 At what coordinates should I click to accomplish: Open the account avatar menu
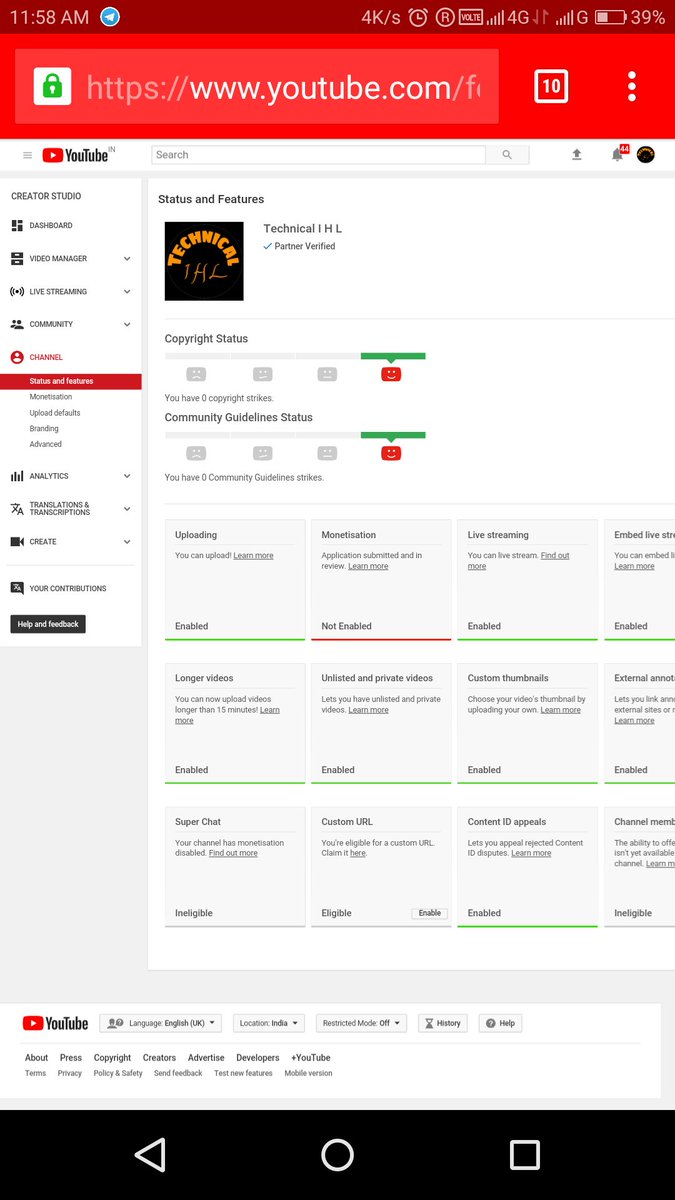646,155
